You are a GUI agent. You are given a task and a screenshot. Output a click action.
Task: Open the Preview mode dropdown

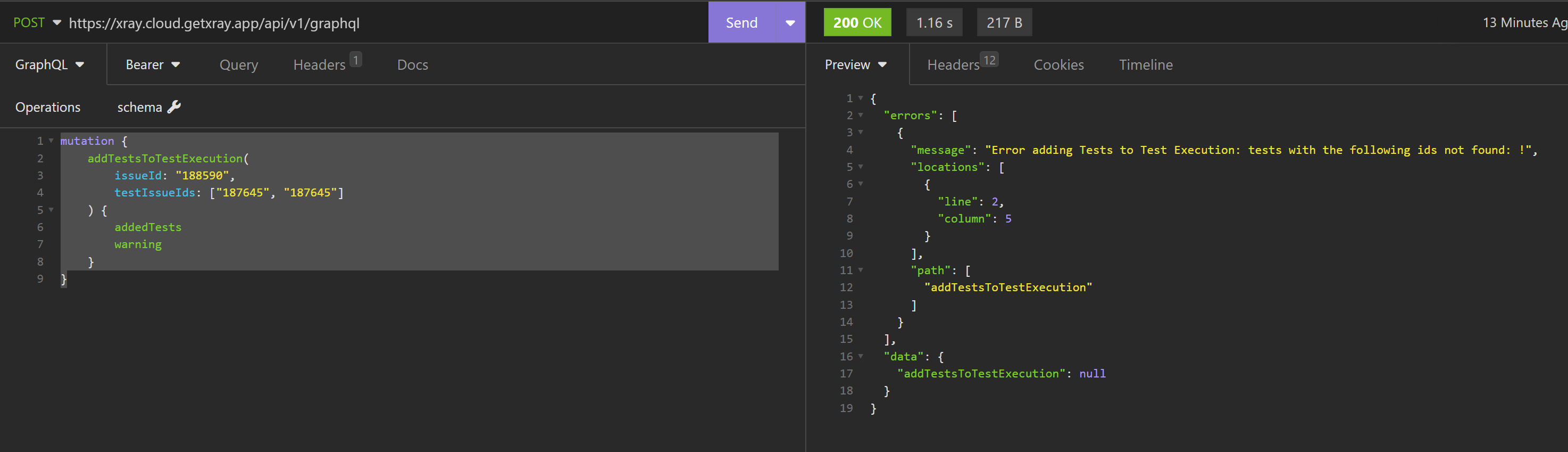click(855, 64)
